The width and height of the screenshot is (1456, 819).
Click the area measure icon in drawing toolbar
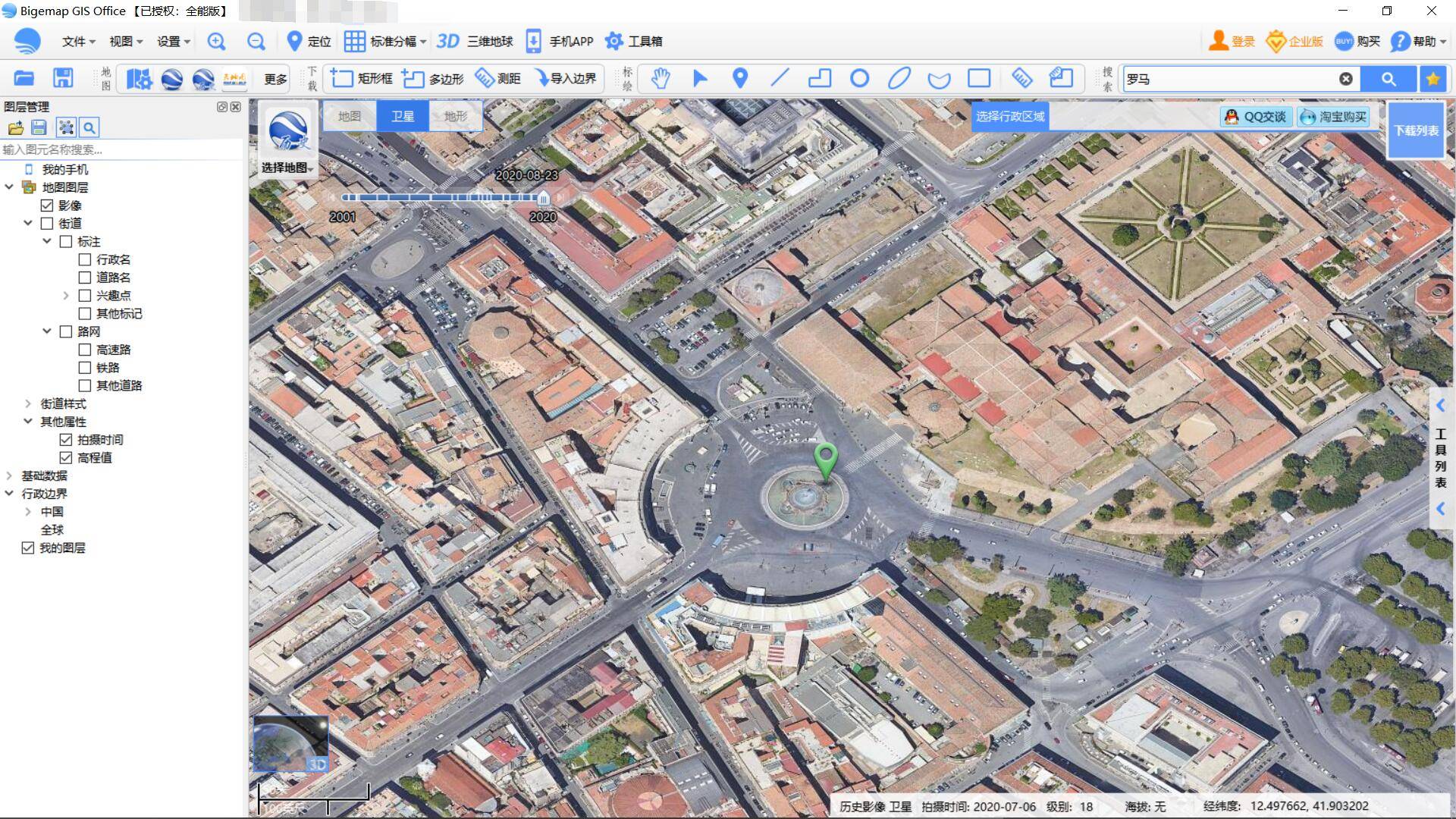(x=1061, y=78)
